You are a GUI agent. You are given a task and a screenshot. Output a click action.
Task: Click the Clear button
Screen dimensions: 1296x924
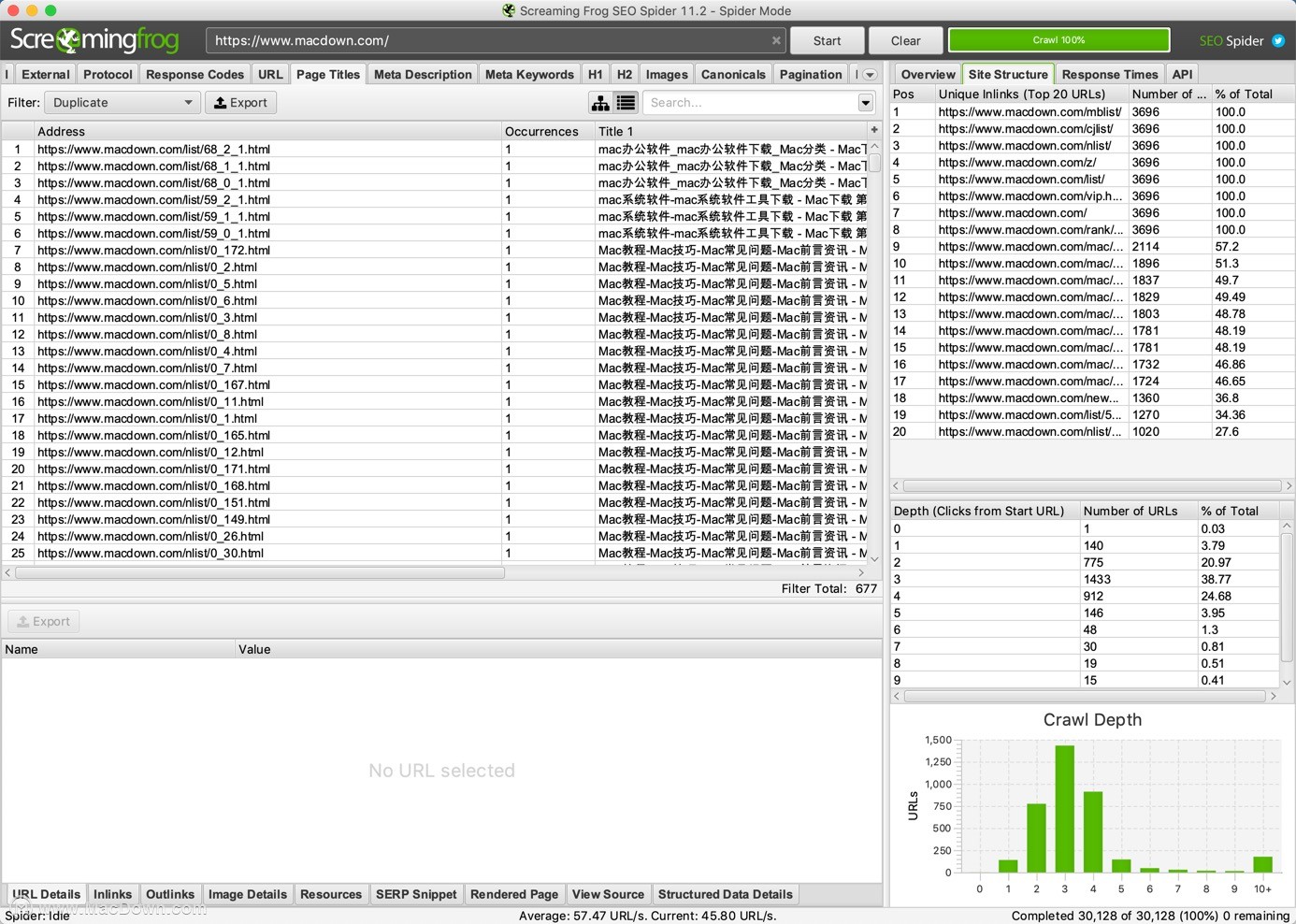pos(905,40)
